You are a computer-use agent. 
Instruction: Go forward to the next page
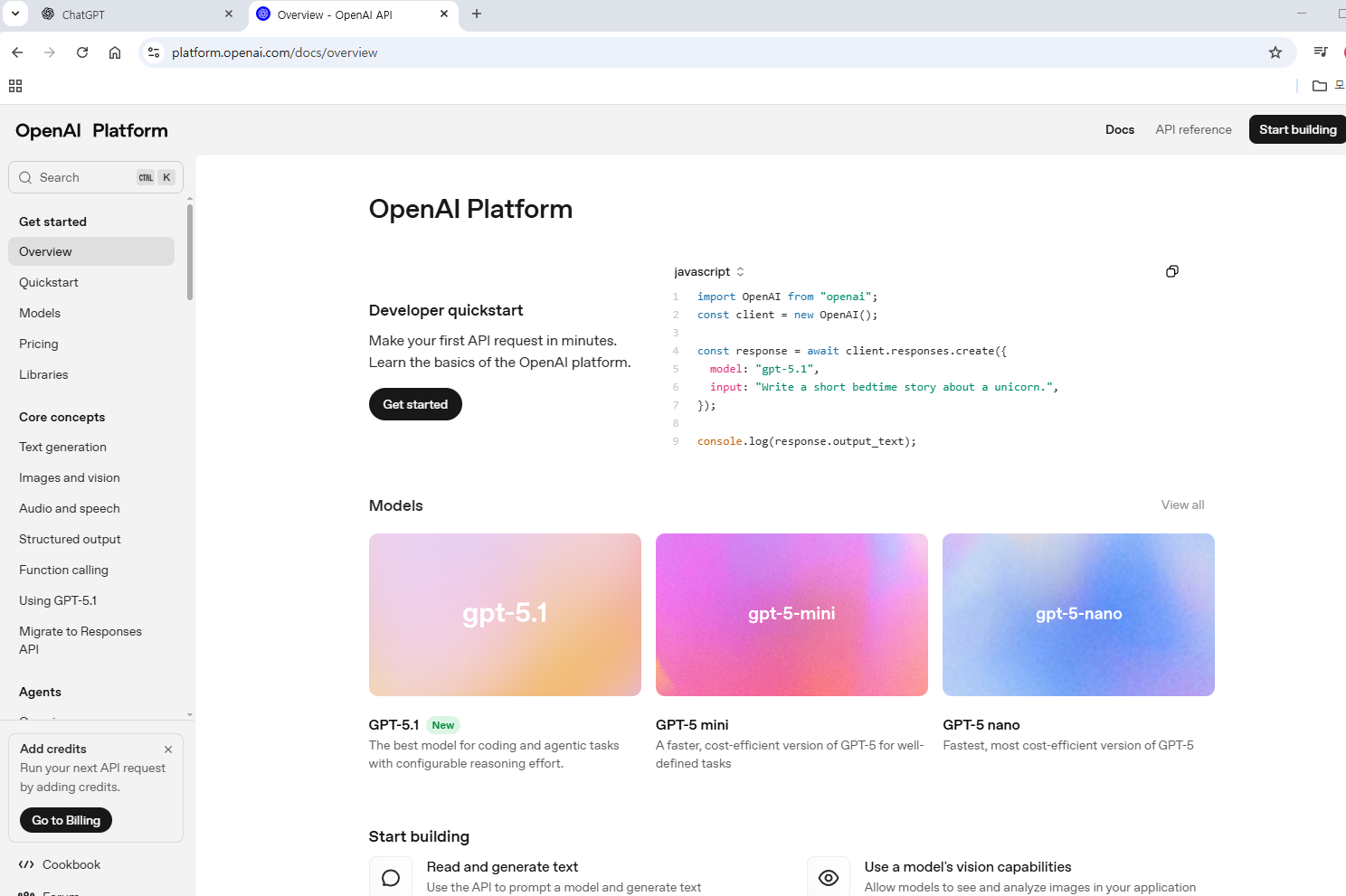tap(50, 52)
